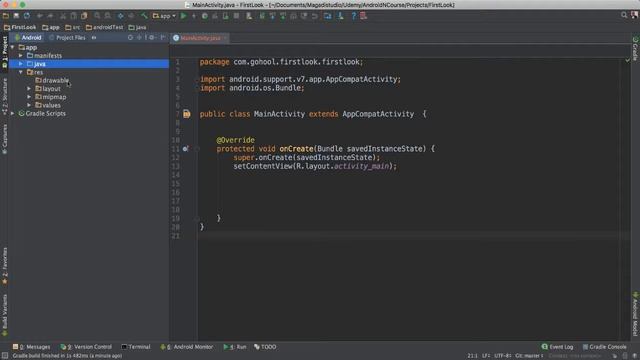Open the Gradle Console
Image resolution: width=640 pixels, height=360 pixels.
(604, 347)
